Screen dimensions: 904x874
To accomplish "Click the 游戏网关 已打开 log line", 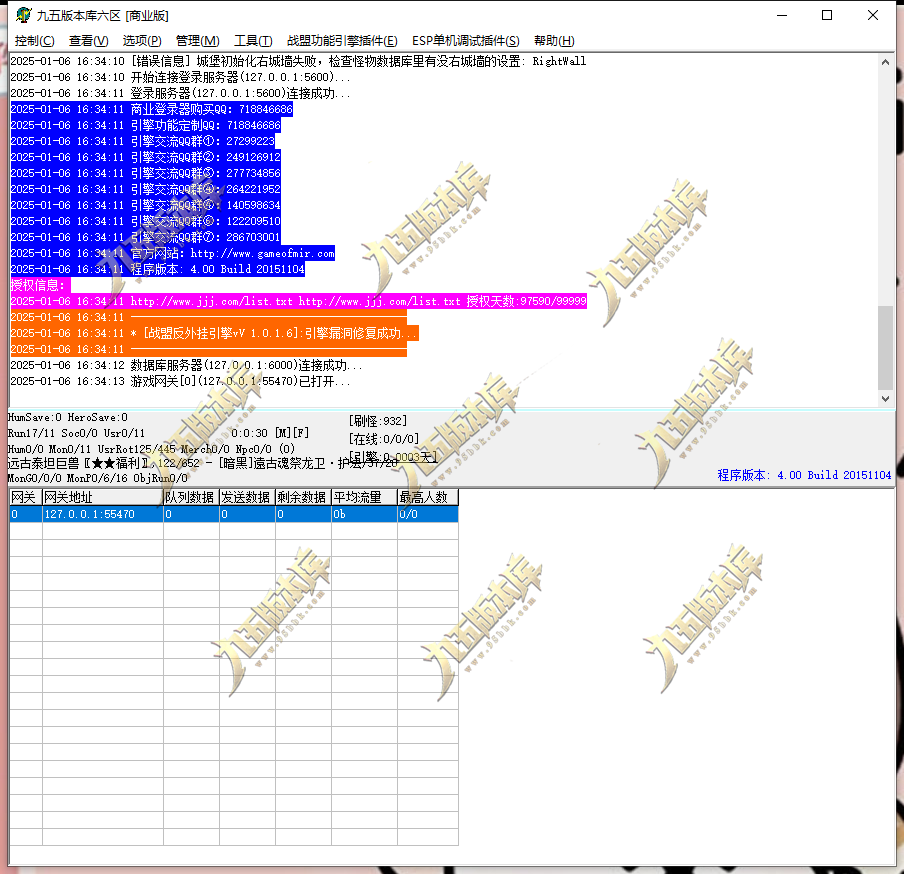I will tap(180, 382).
